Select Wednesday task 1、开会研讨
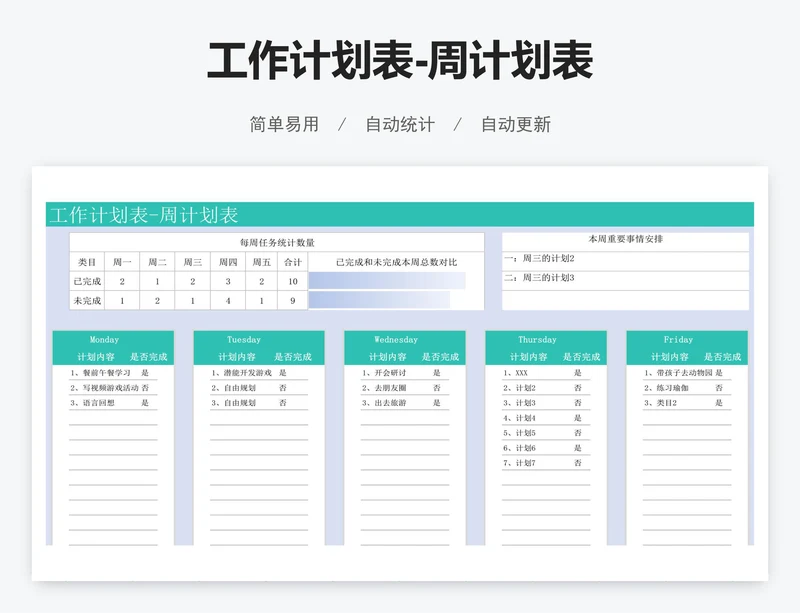Image resolution: width=800 pixels, height=613 pixels. [x=384, y=373]
